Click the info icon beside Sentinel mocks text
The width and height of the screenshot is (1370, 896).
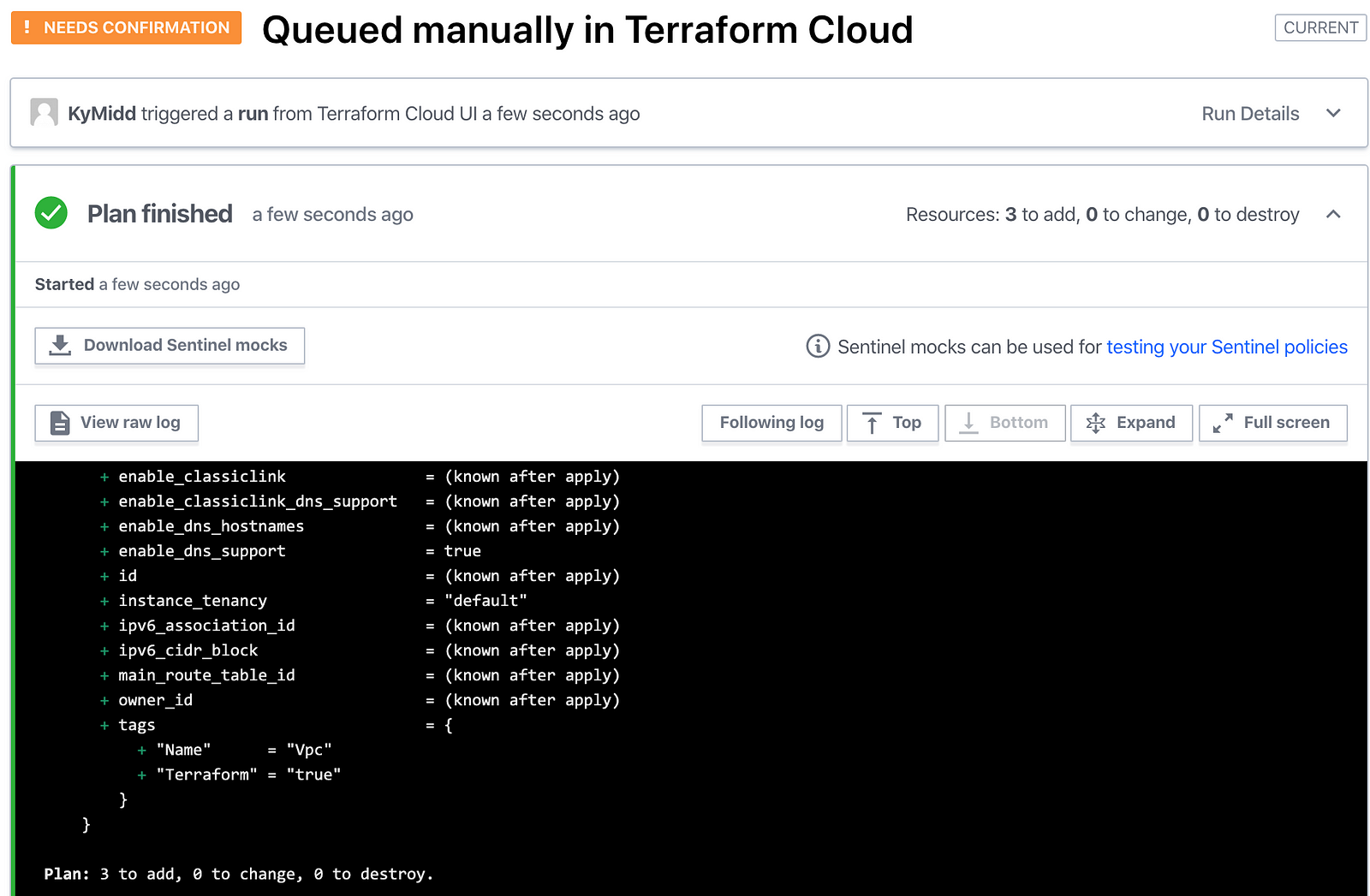coord(818,346)
